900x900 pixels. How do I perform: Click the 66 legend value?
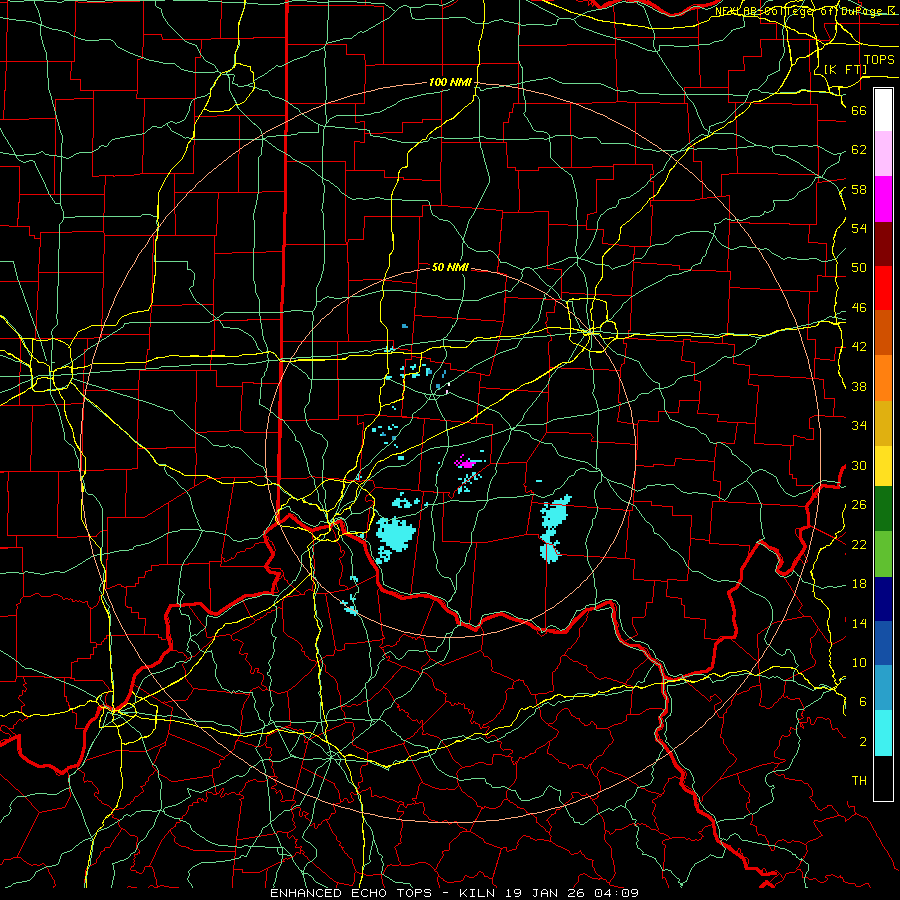859,110
